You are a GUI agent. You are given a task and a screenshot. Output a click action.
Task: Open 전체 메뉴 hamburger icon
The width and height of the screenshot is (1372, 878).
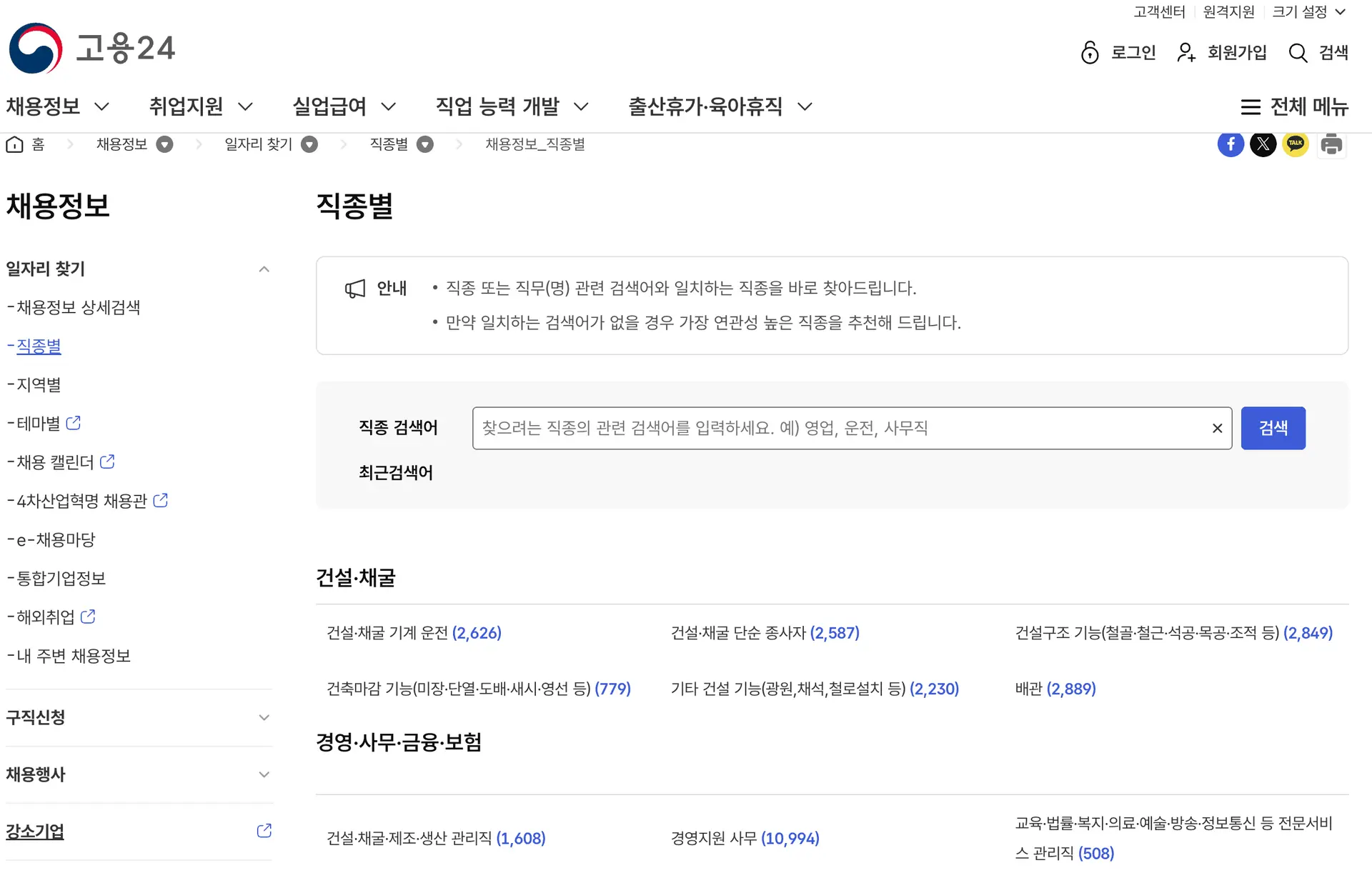[1251, 106]
